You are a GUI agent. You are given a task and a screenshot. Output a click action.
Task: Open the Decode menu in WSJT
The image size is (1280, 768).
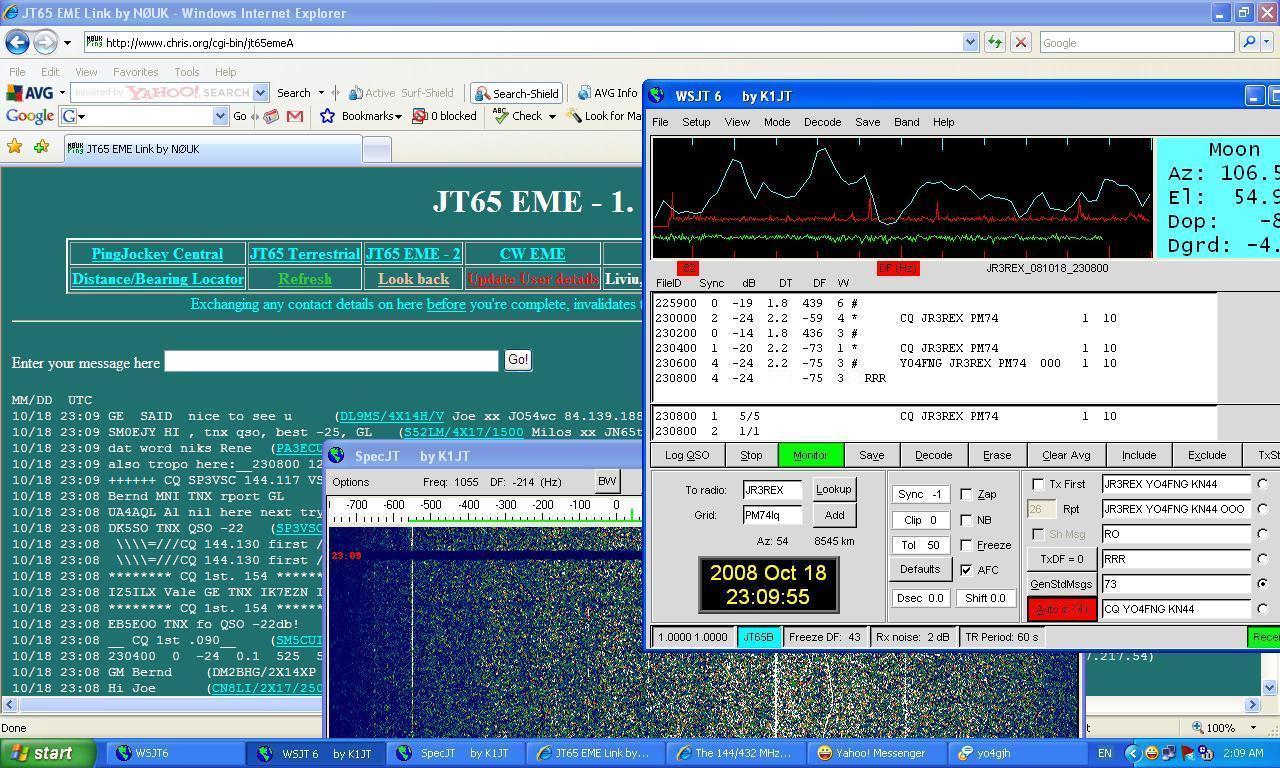click(822, 122)
